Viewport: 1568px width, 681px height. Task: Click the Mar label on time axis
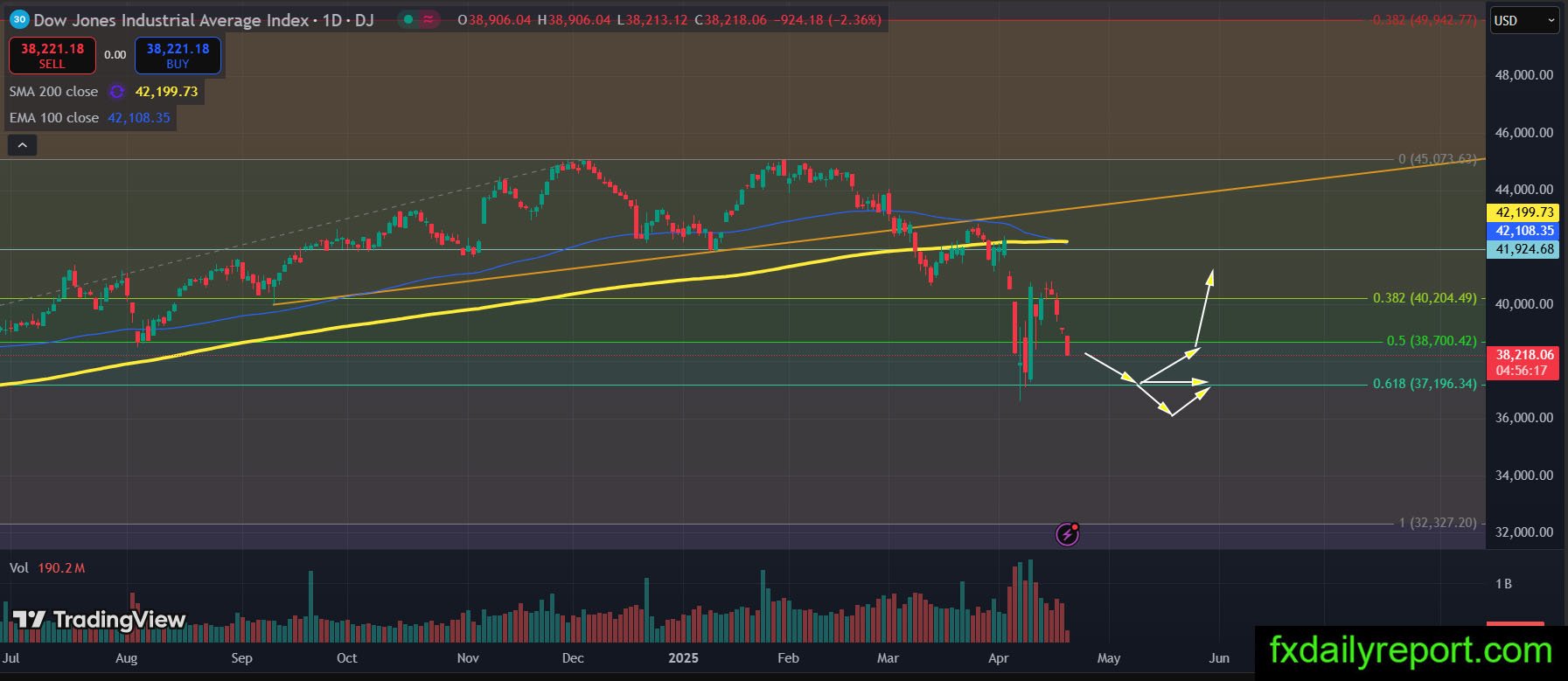[x=888, y=658]
